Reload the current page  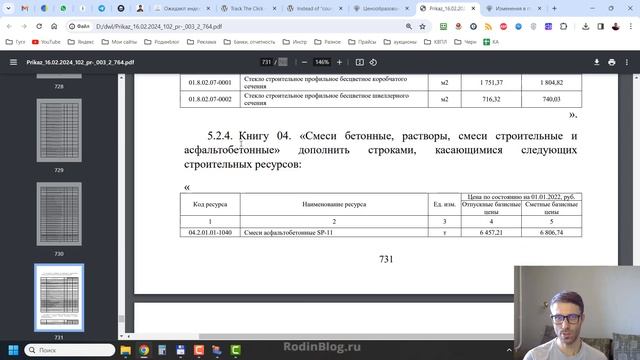pyautogui.click(x=39, y=26)
